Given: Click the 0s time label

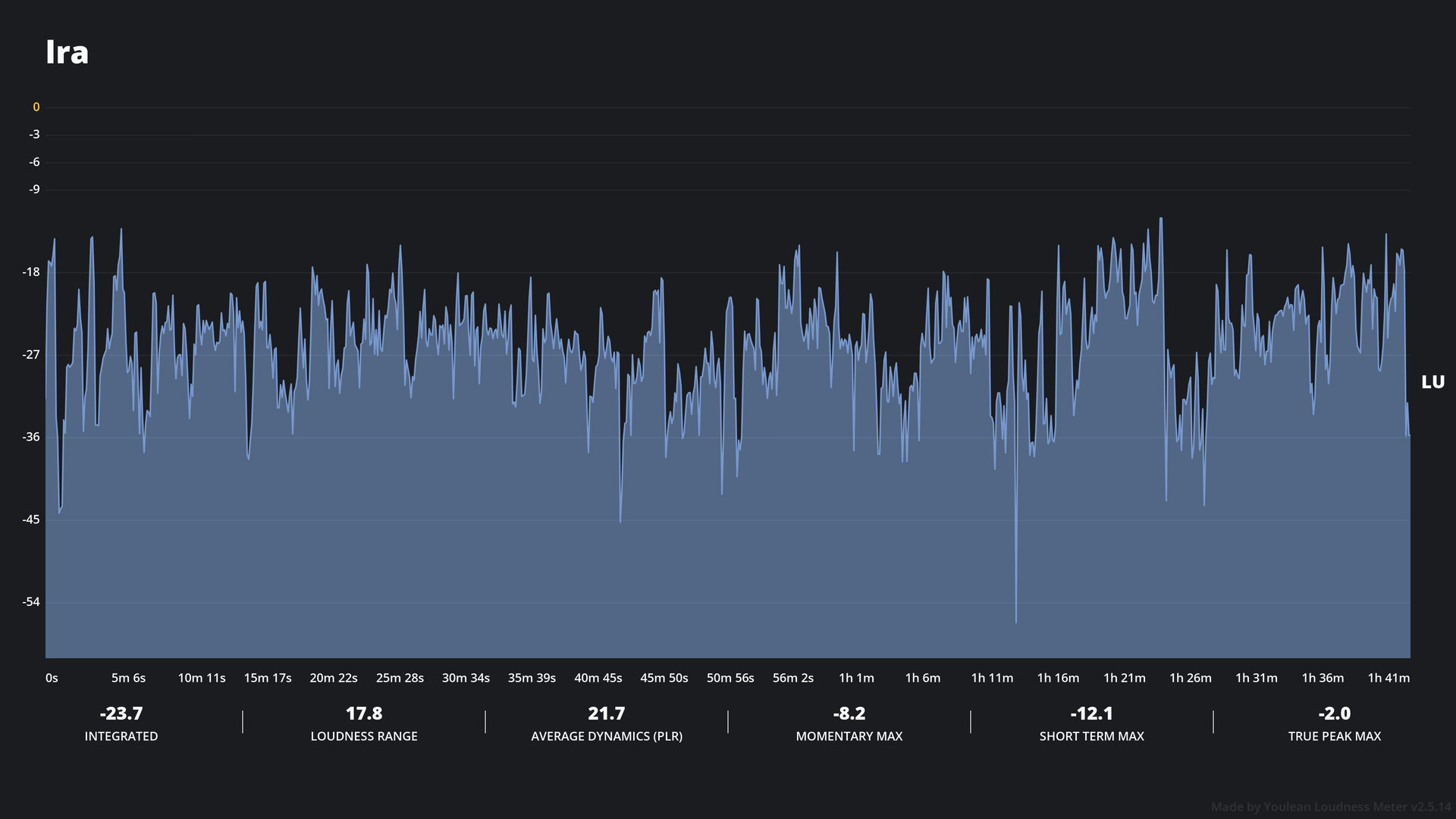Looking at the screenshot, I should click(52, 678).
